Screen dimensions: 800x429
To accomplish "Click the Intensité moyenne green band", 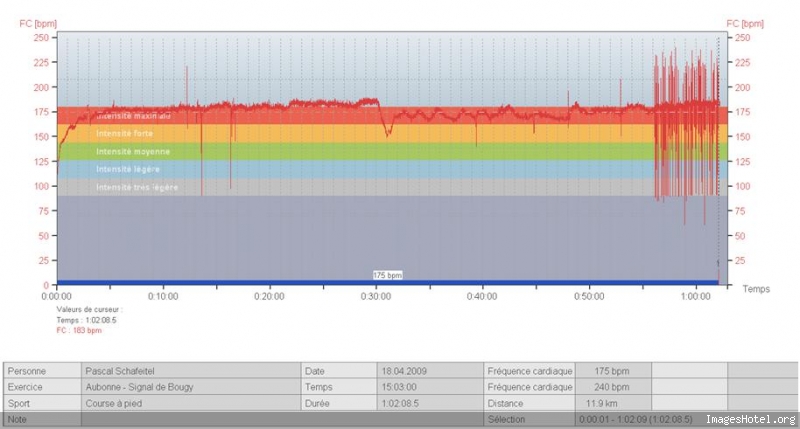I will coord(392,152).
